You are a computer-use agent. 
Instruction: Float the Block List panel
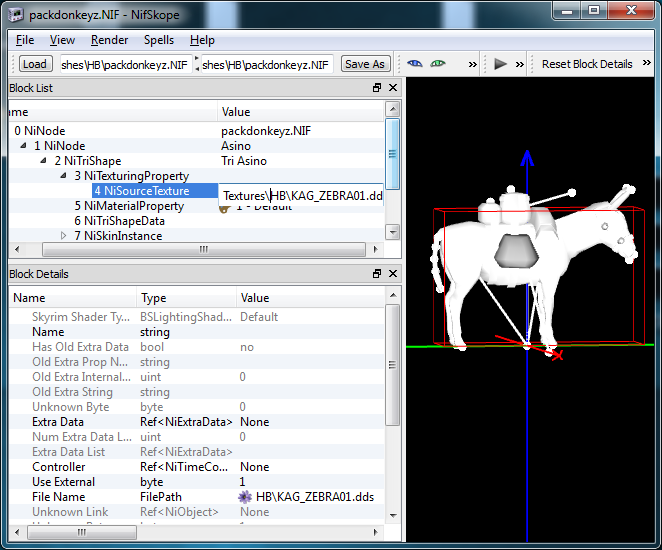(x=377, y=88)
